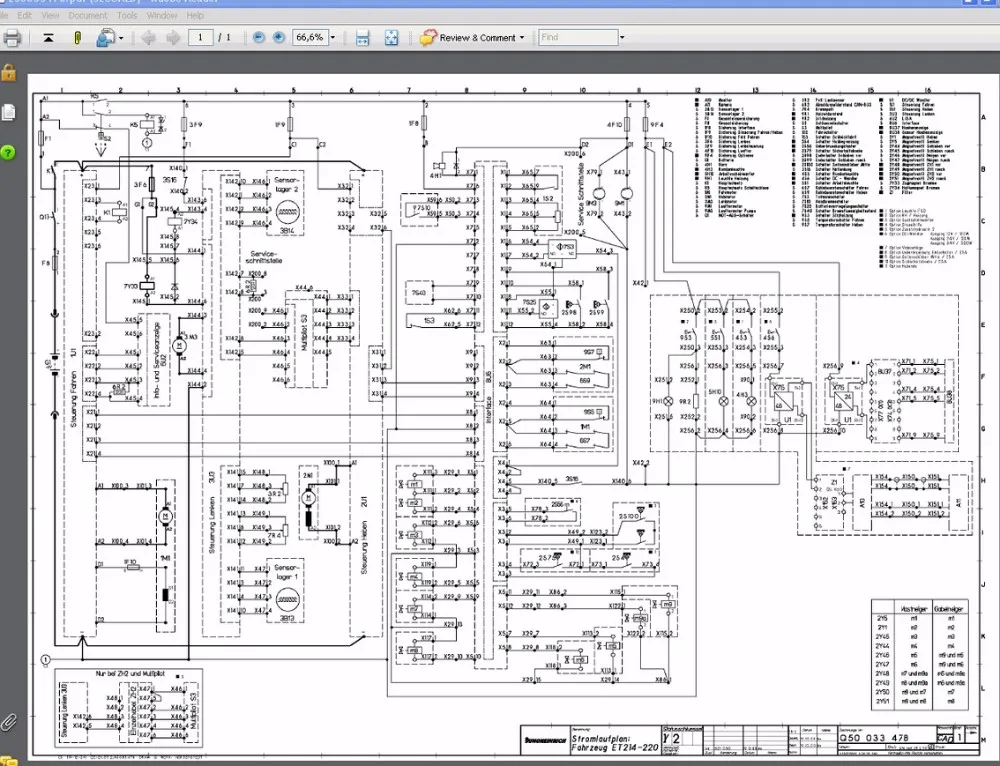Image resolution: width=1000 pixels, height=766 pixels.
Task: Select the Fit Page toolbar icon
Action: 392,37
